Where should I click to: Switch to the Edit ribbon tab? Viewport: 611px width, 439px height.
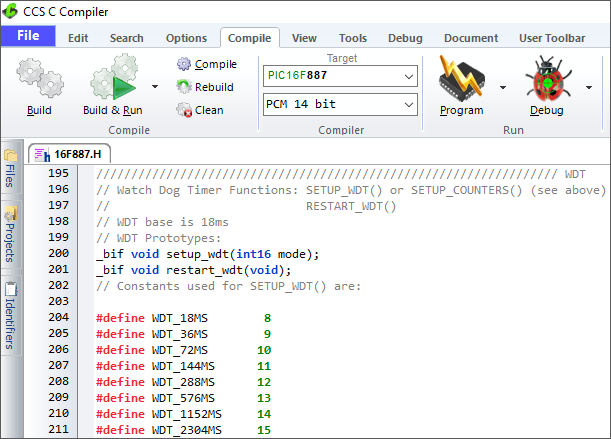pyautogui.click(x=78, y=38)
